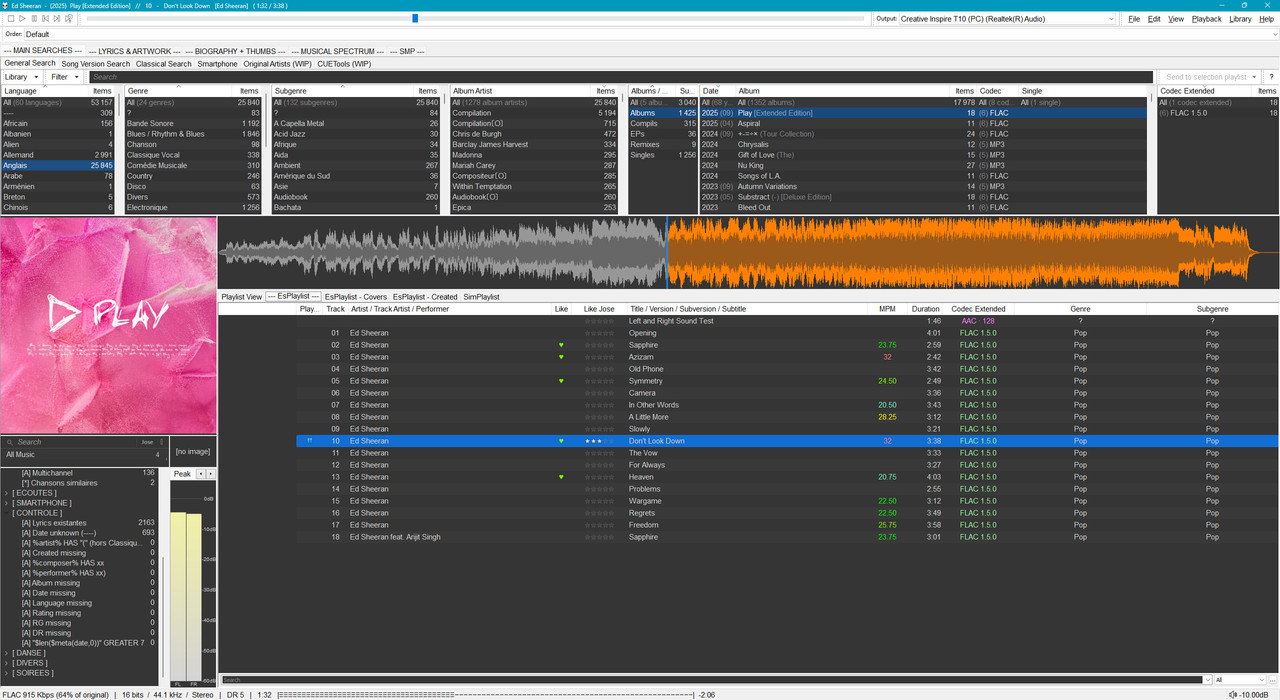Toggle the like heart for Symmetry
Viewport: 1280px width, 700px height.
[561, 381]
